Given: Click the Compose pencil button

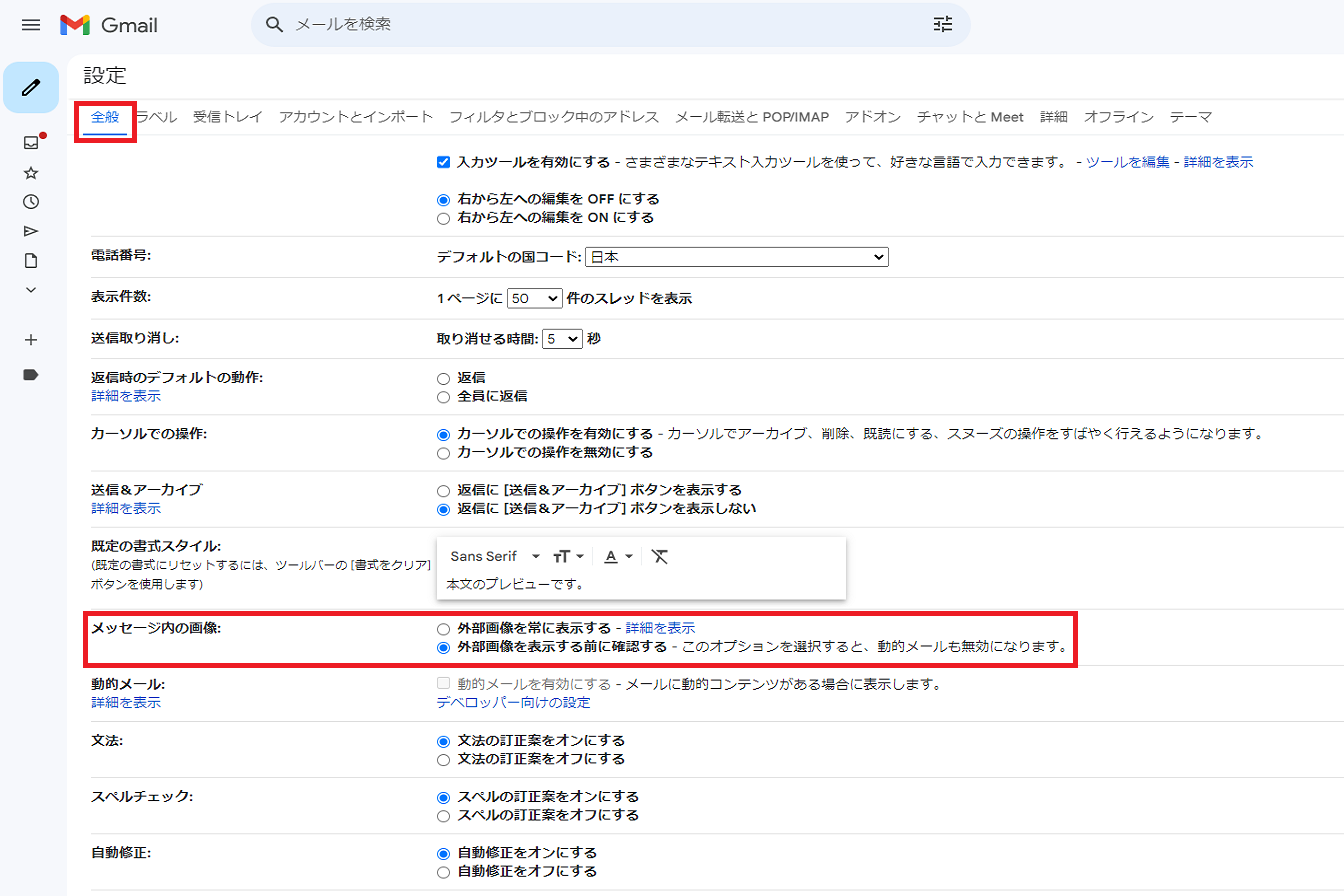Looking at the screenshot, I should [31, 88].
